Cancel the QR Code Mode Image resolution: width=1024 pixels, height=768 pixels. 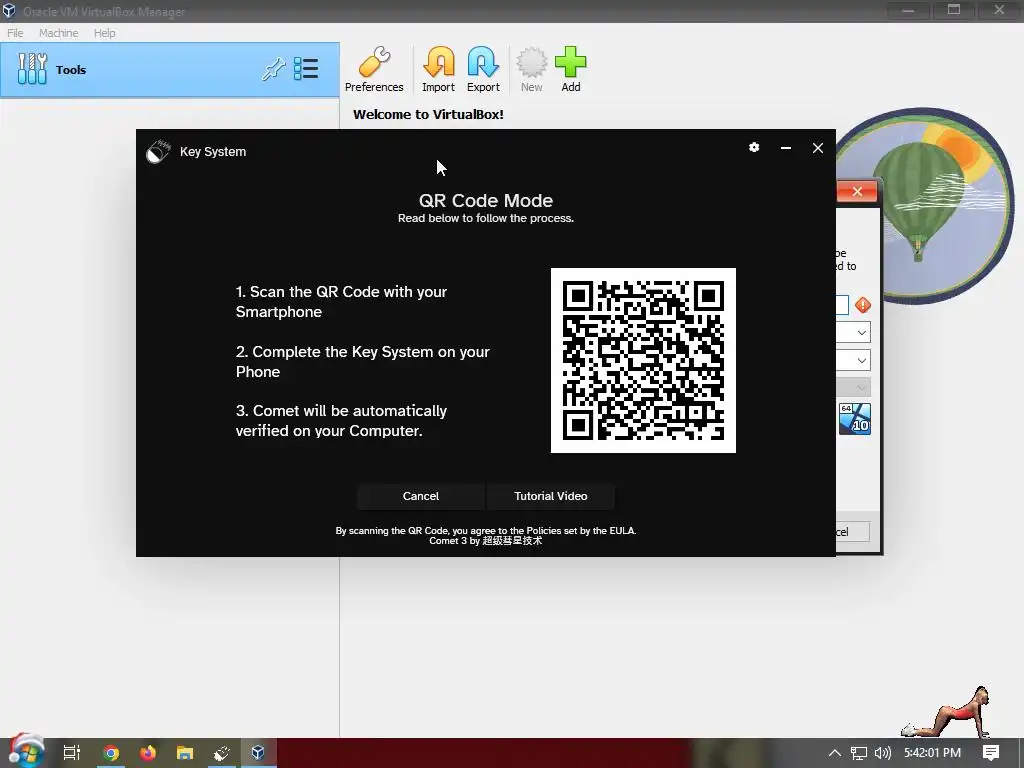421,496
